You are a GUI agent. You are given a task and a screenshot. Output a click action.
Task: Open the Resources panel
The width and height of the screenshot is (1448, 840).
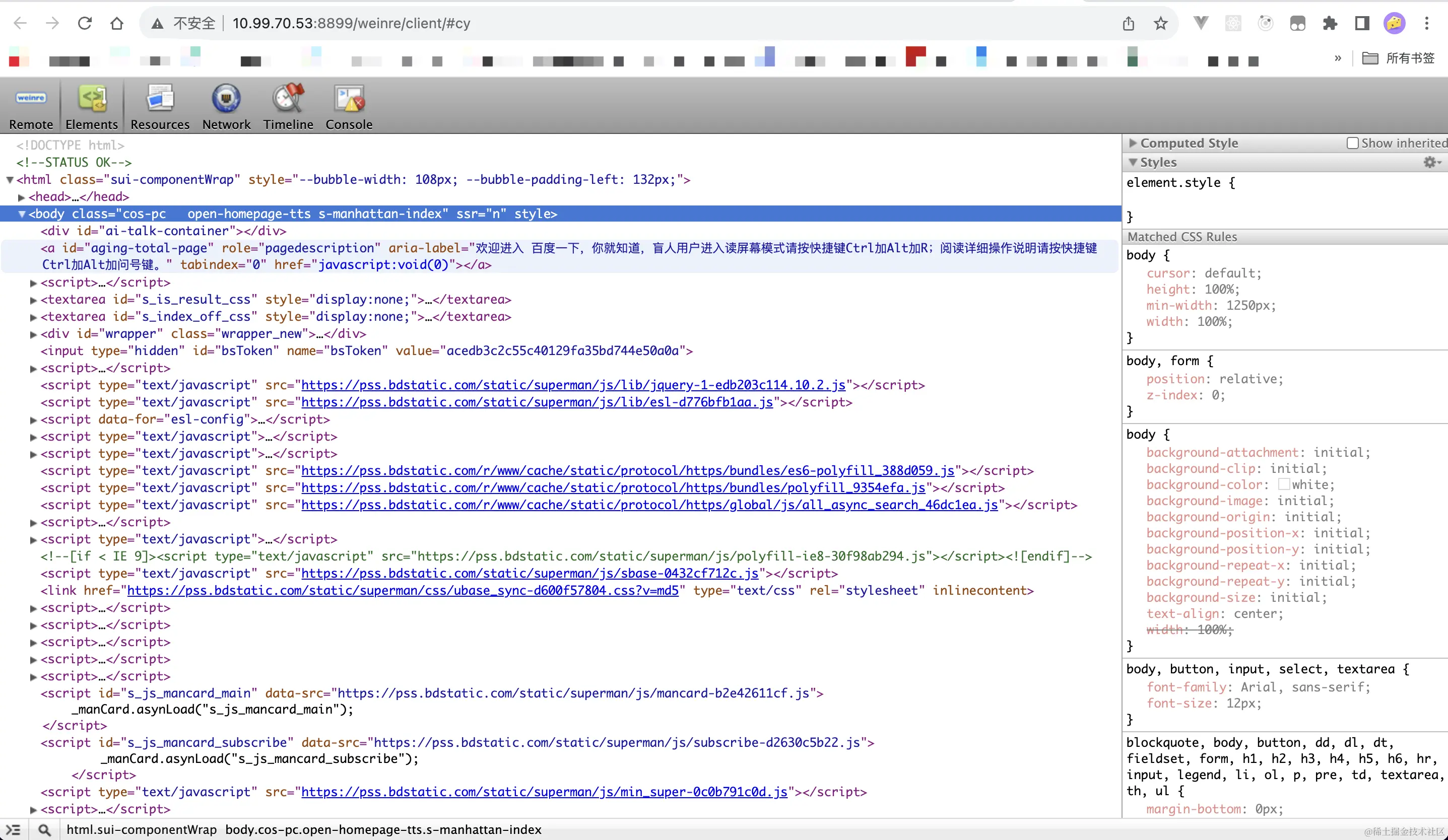click(x=160, y=107)
